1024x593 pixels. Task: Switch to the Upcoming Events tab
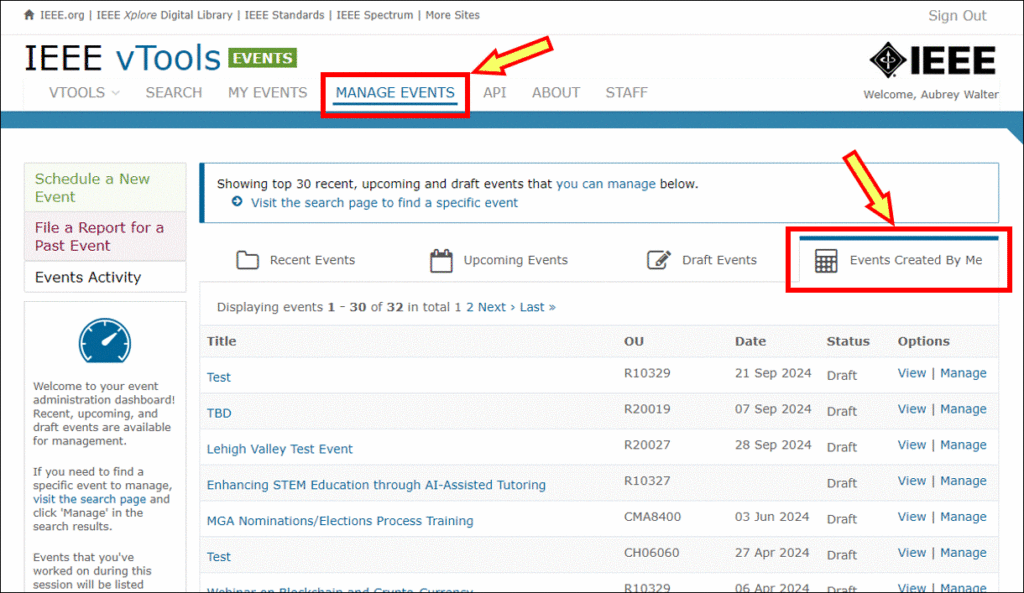499,260
